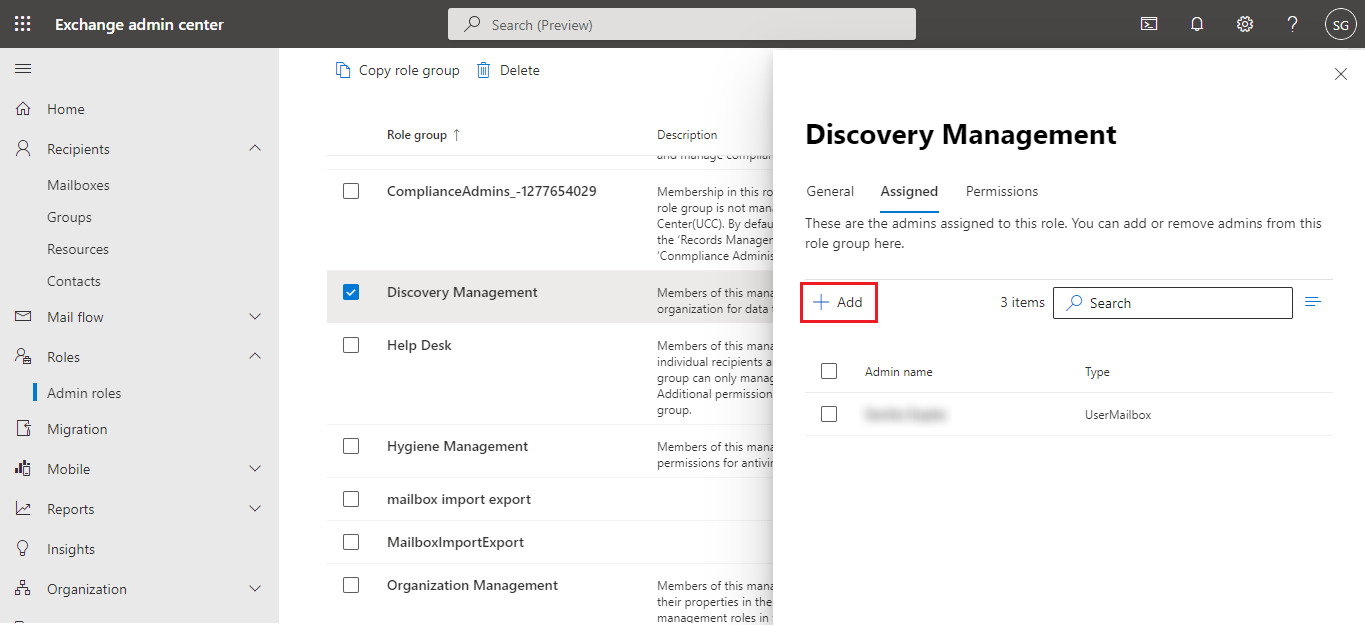Uncheck the Discovery Management checkbox
Screen dimensions: 1365x625
coord(351,293)
